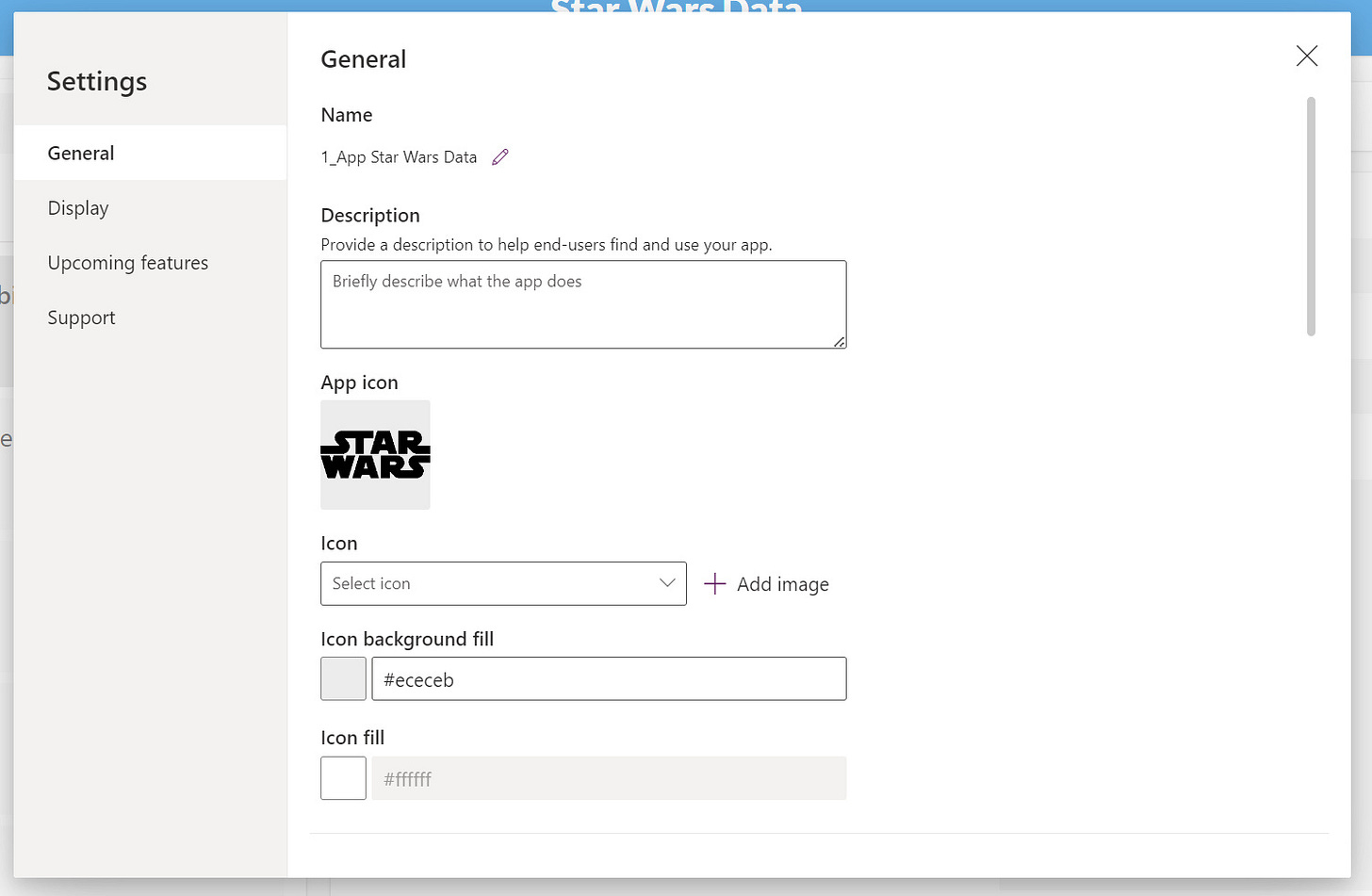Open the Select icon dropdown
1372x896 pixels.
click(503, 583)
